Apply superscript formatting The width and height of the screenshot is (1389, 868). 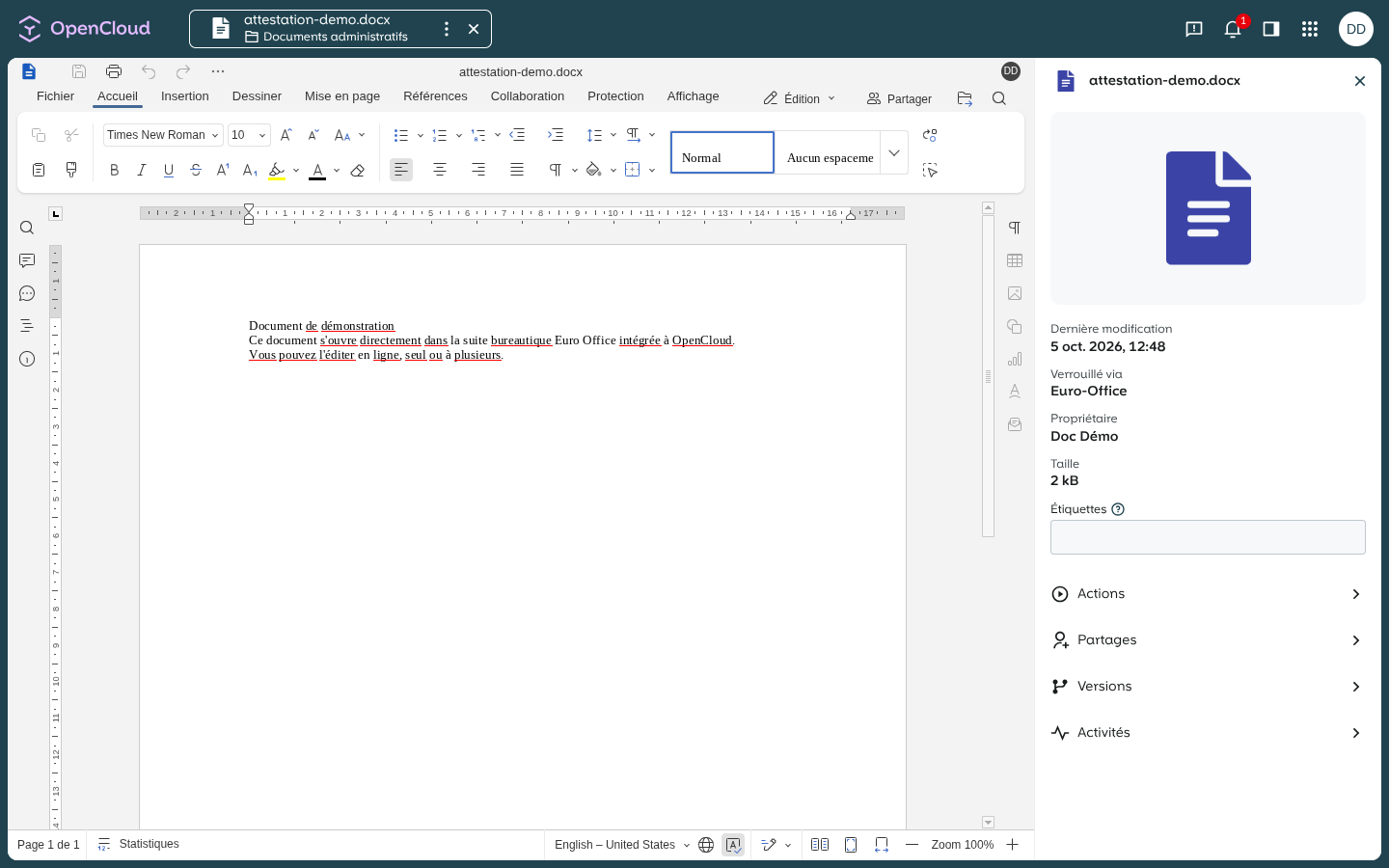click(223, 170)
